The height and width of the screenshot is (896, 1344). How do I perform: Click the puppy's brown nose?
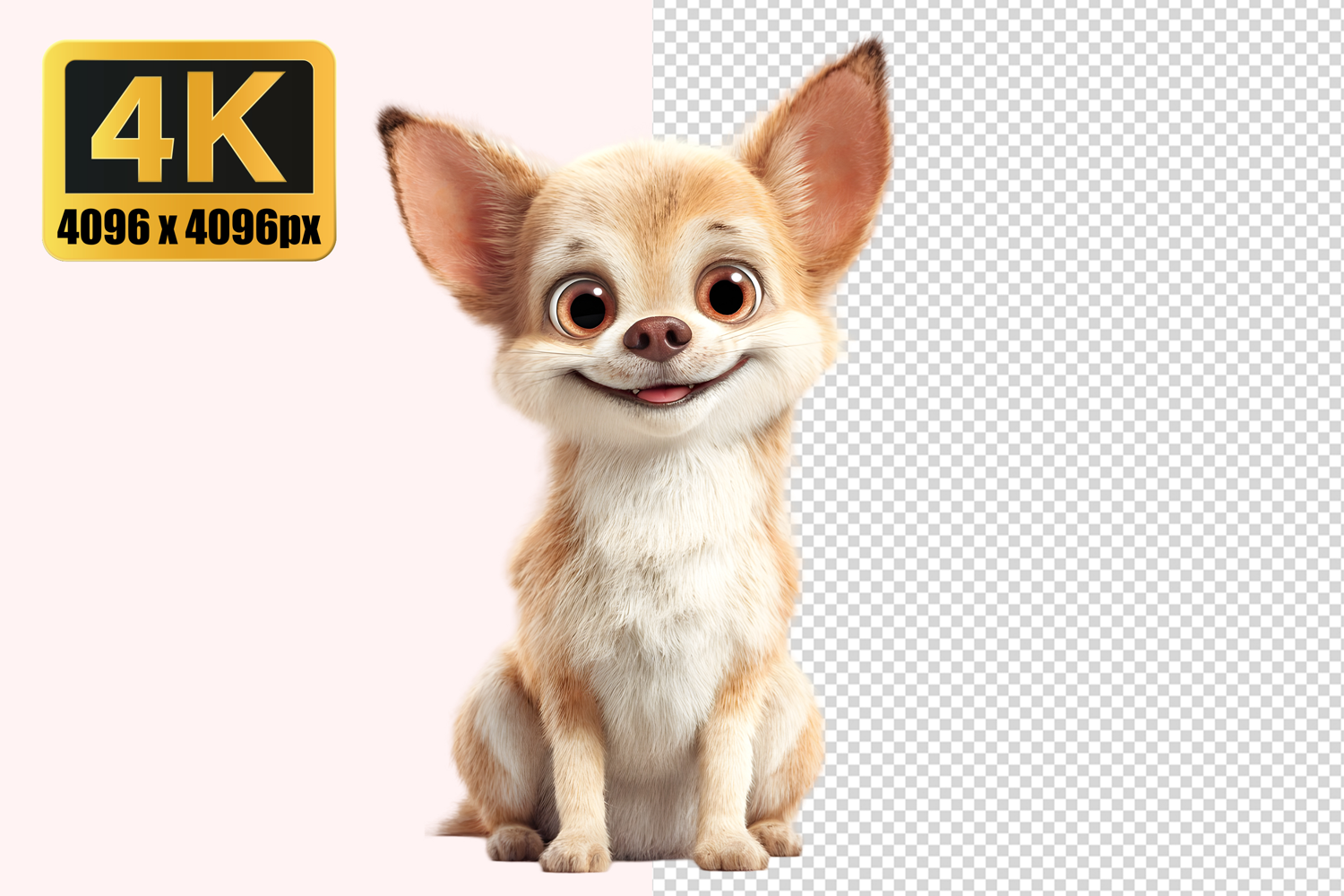(x=659, y=336)
